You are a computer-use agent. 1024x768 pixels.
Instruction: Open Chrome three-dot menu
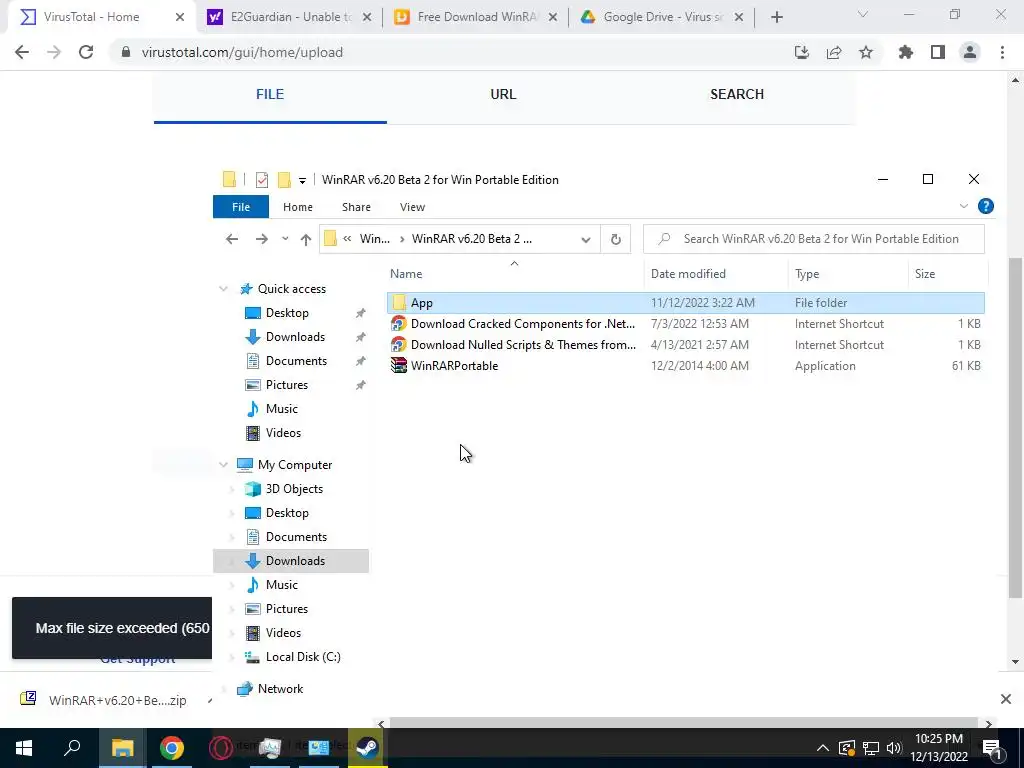pyautogui.click(x=1002, y=52)
